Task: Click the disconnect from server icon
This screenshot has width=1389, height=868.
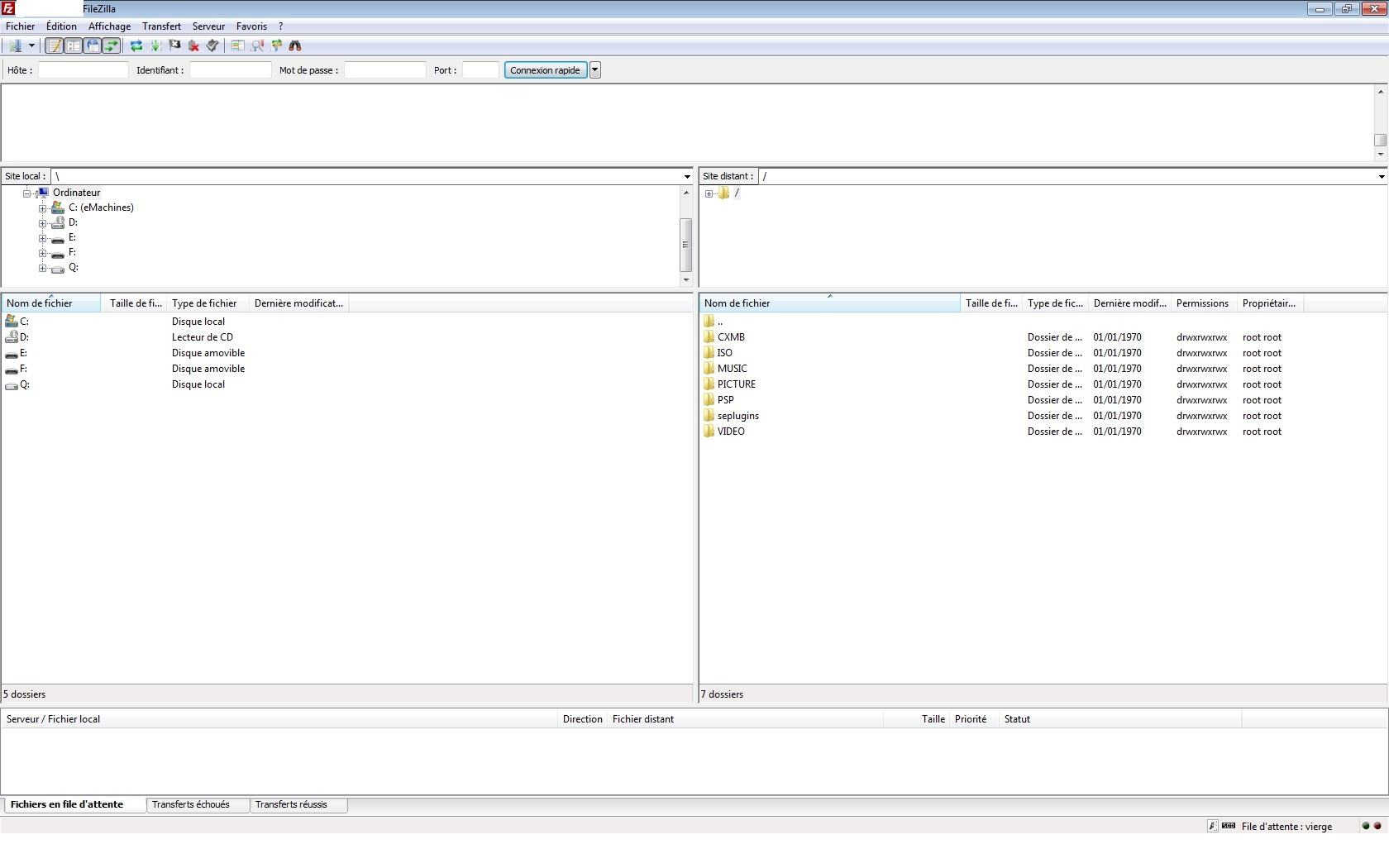Action: 193,46
